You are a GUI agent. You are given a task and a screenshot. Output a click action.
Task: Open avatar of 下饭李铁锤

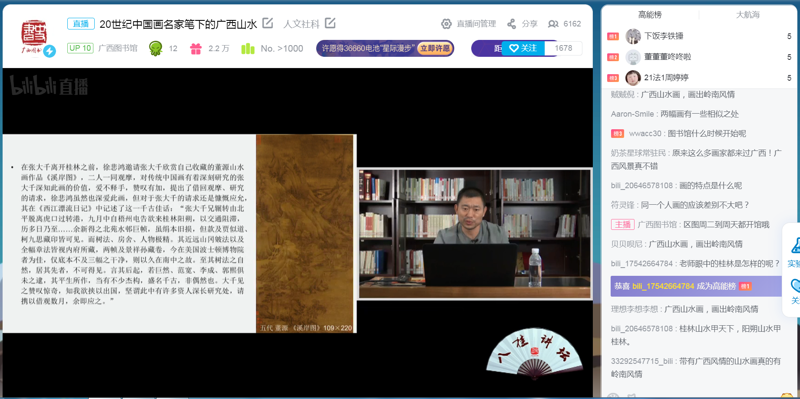(633, 36)
